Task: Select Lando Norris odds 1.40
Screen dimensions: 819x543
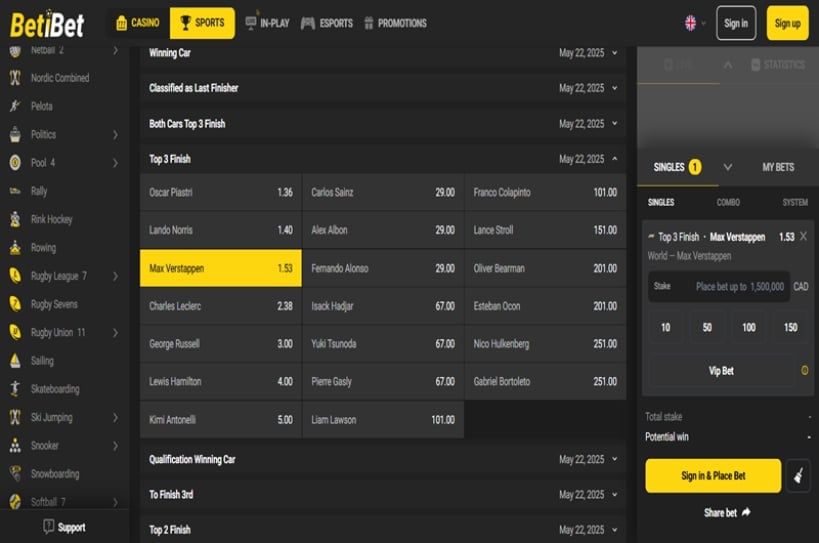Action: (x=220, y=230)
